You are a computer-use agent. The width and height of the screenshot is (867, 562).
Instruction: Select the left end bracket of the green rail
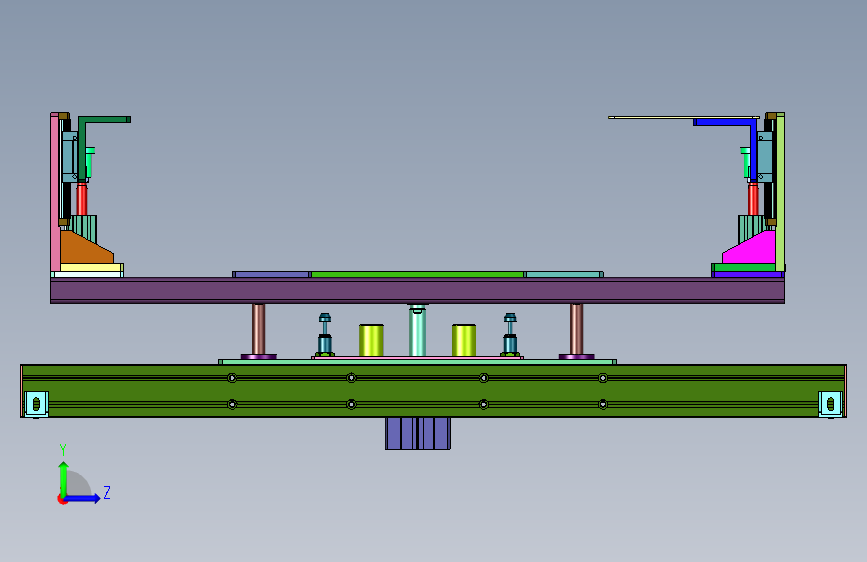(x=36, y=404)
